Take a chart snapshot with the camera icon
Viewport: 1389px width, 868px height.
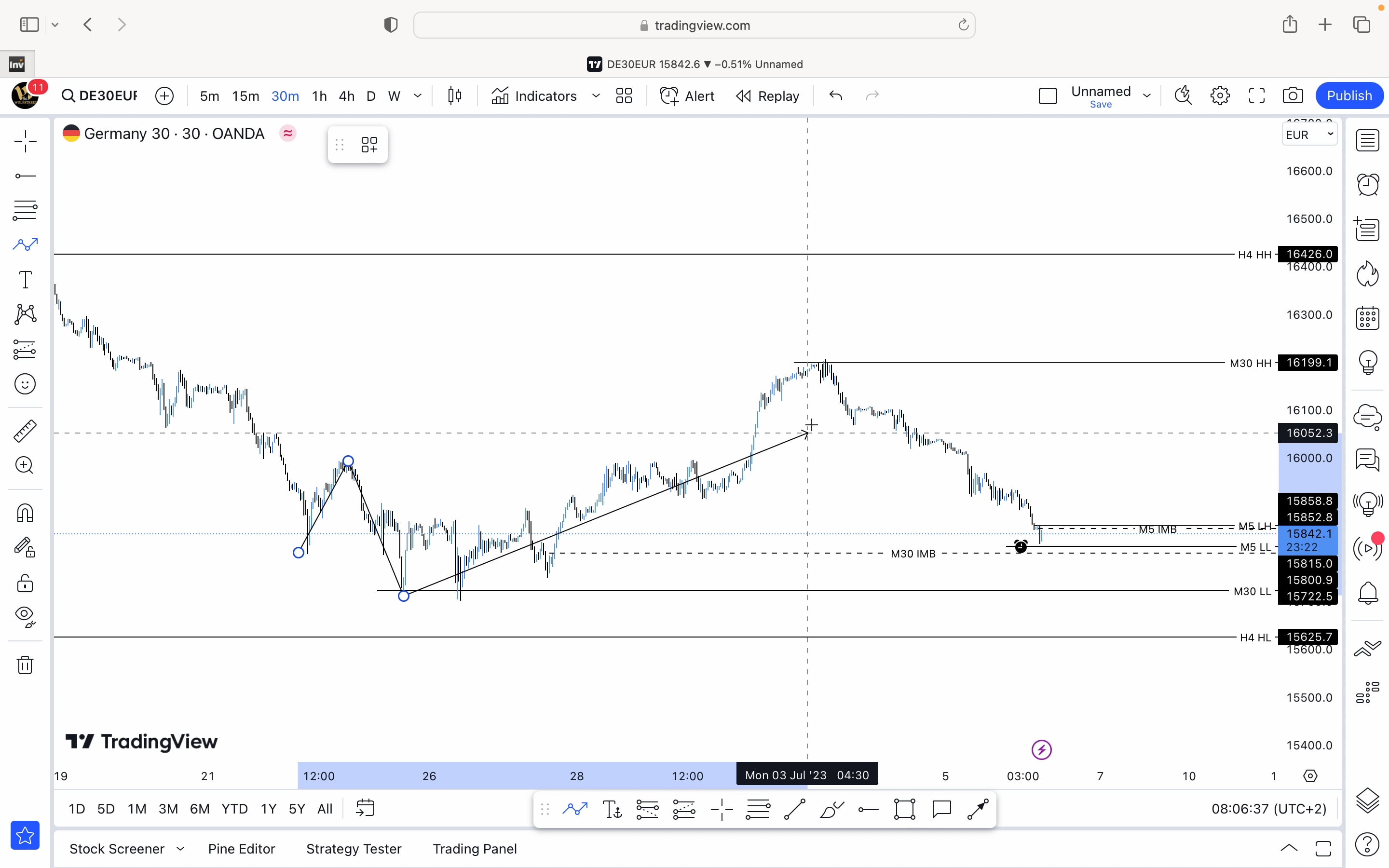[x=1293, y=95]
